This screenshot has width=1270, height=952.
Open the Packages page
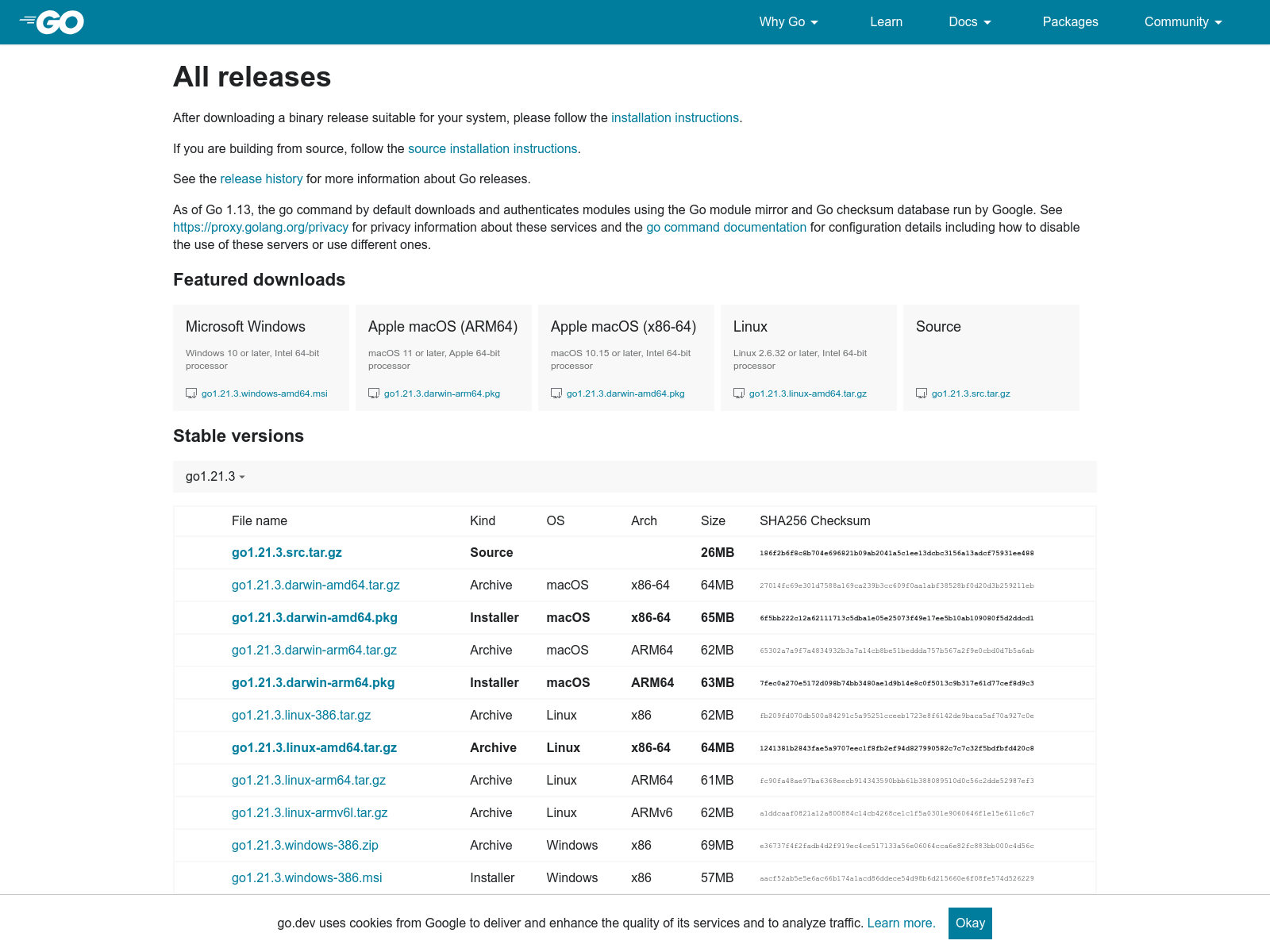point(1070,22)
